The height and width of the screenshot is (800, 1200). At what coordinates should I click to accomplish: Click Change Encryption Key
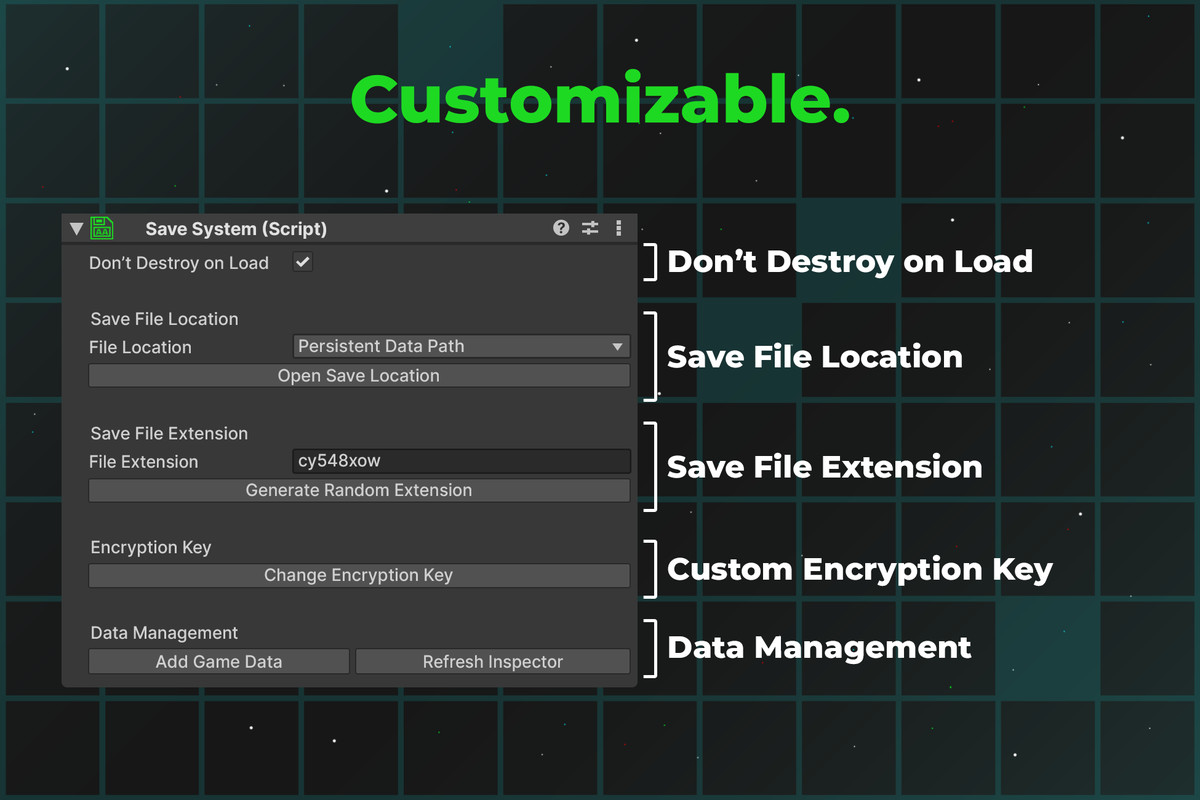tap(358, 575)
